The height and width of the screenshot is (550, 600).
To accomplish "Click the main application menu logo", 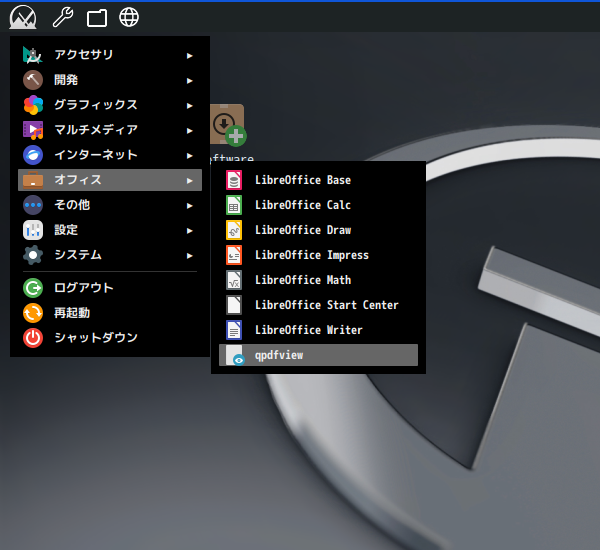I will [23, 17].
